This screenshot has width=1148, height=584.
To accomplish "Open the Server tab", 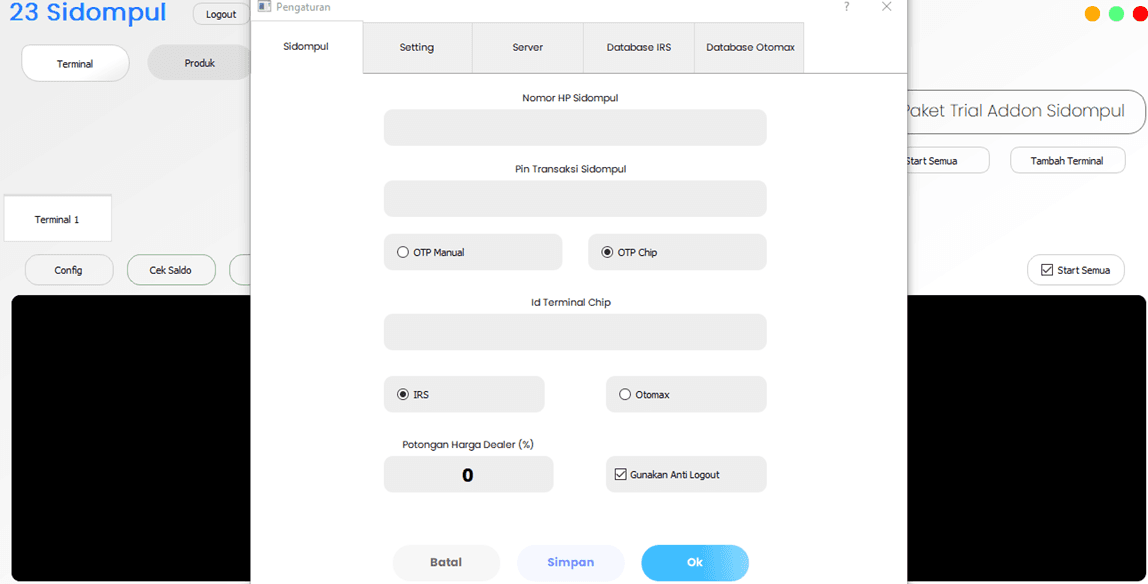I will pyautogui.click(x=528, y=48).
